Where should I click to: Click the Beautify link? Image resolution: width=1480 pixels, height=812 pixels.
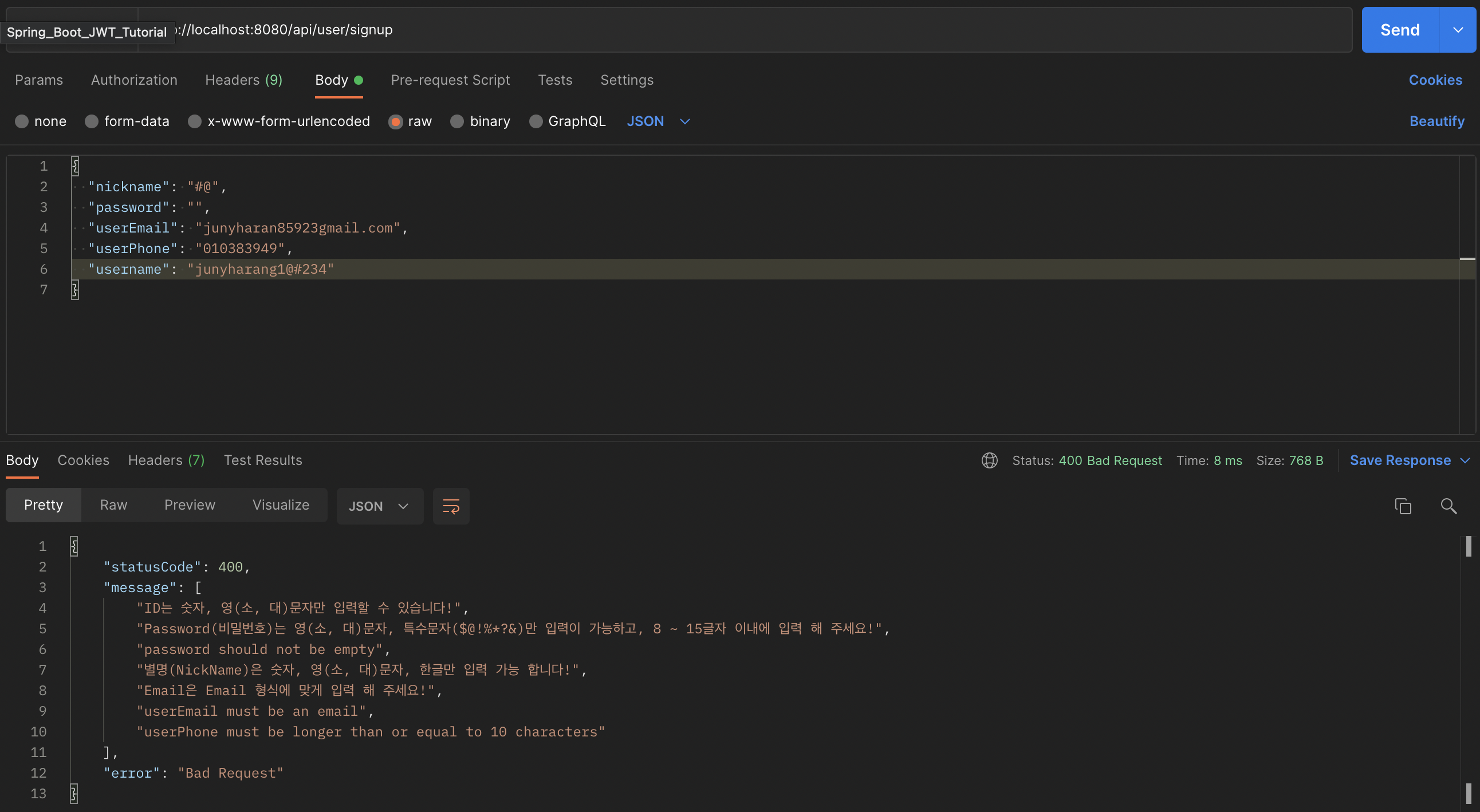1436,121
